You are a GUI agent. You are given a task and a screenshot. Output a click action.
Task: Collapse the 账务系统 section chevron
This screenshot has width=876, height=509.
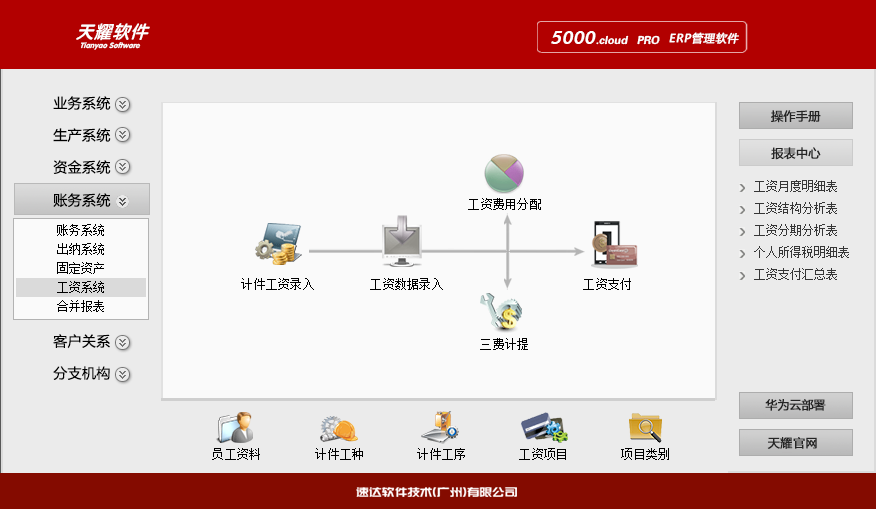pos(122,202)
